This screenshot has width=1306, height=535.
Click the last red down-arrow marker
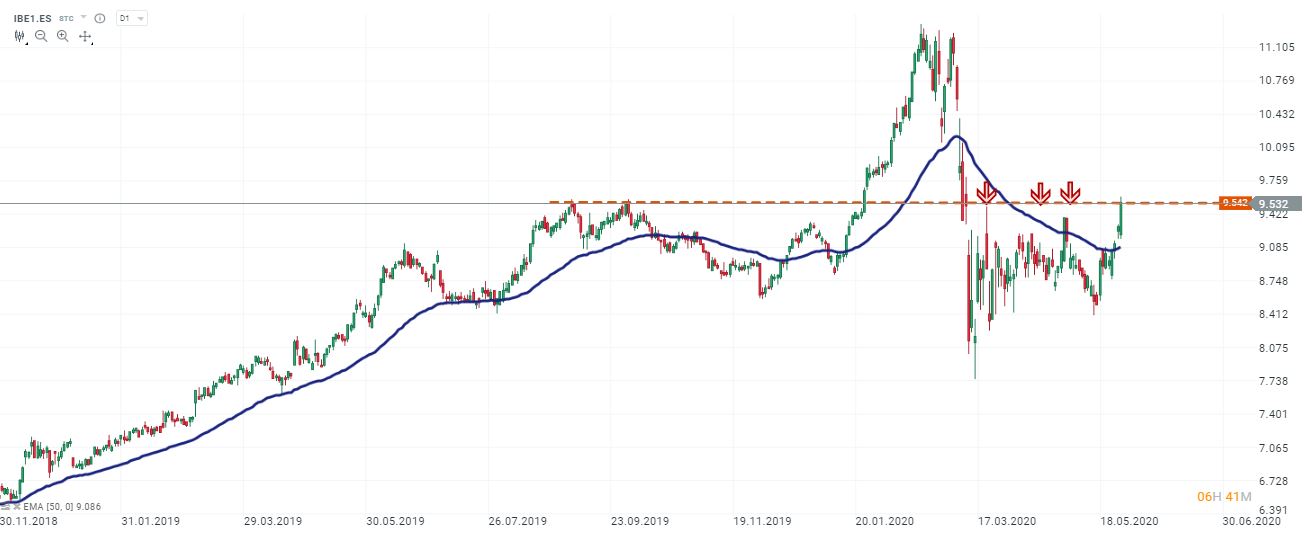point(1071,191)
